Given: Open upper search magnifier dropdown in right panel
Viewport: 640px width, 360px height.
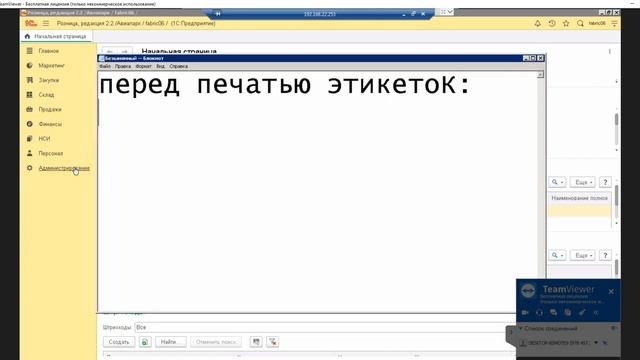Looking at the screenshot, I should (557, 182).
